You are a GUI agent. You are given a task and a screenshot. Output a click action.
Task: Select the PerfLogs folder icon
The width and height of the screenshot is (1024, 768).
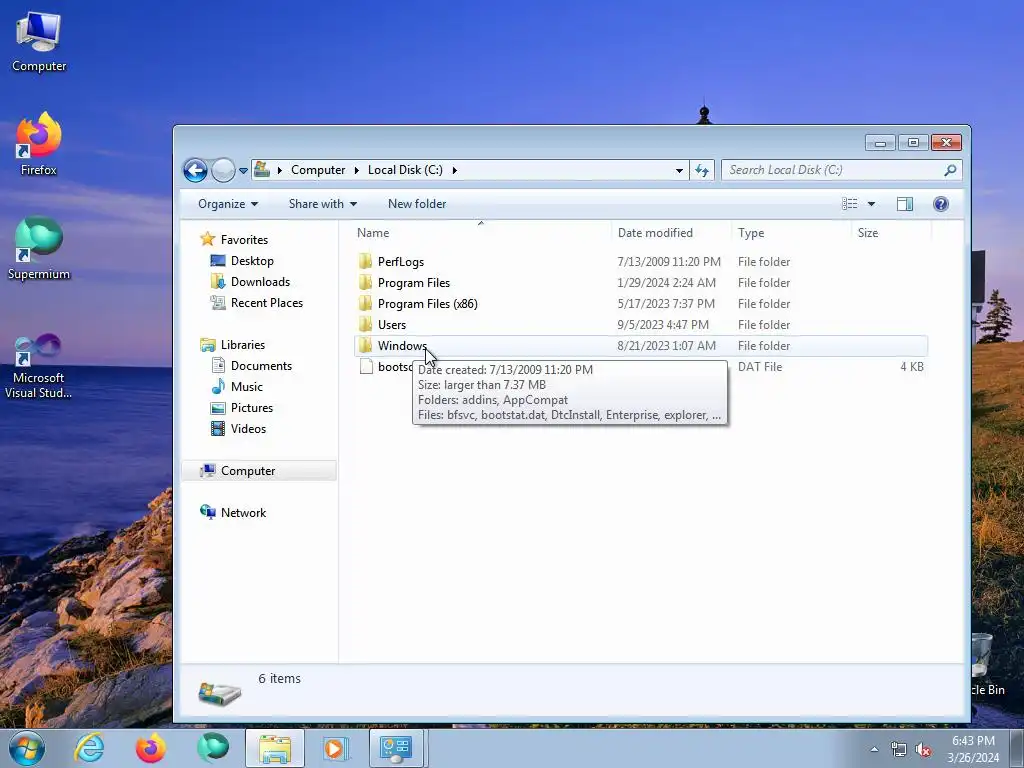pyautogui.click(x=366, y=262)
